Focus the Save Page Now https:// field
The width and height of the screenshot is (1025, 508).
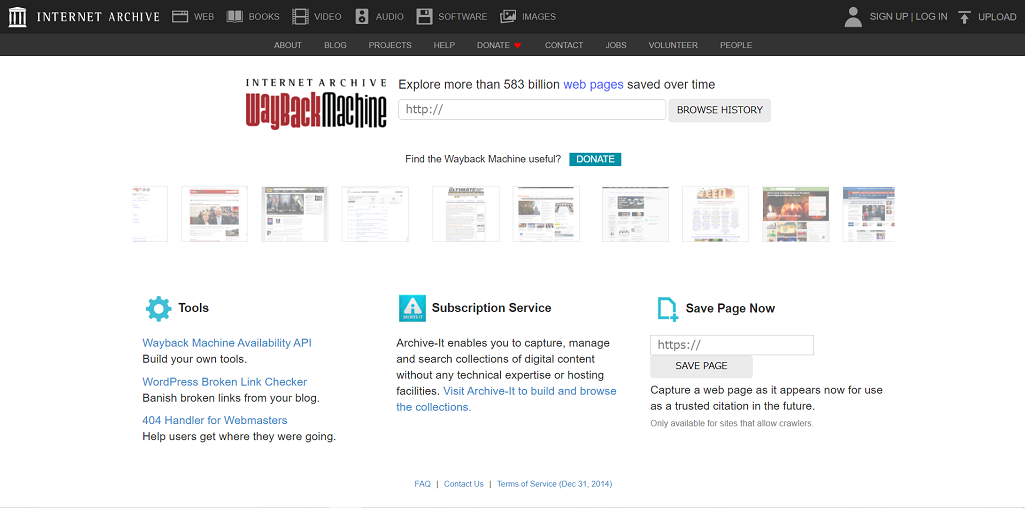click(732, 345)
